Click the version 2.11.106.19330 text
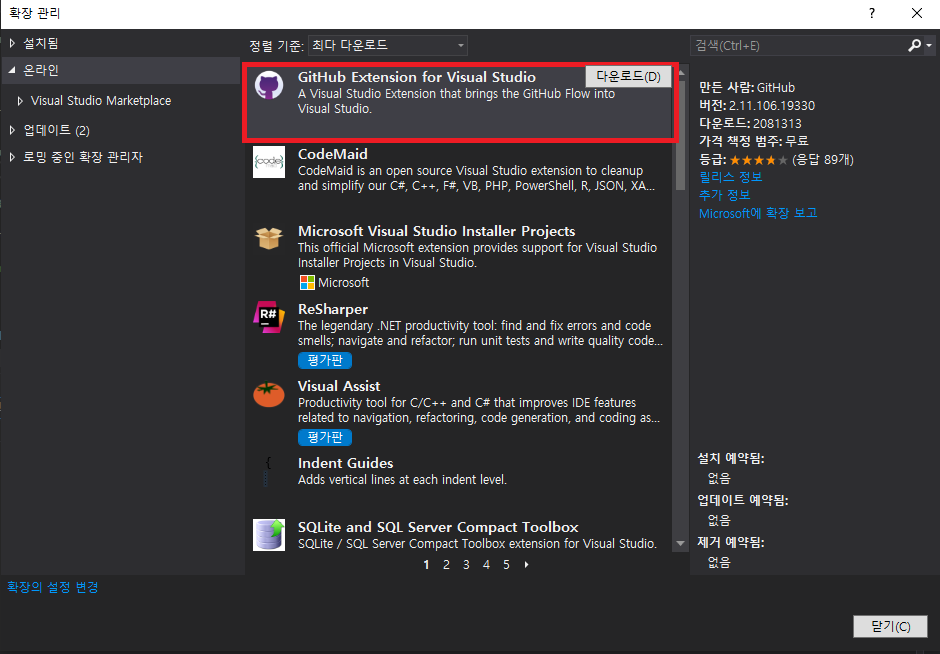The image size is (940, 654). (x=772, y=106)
